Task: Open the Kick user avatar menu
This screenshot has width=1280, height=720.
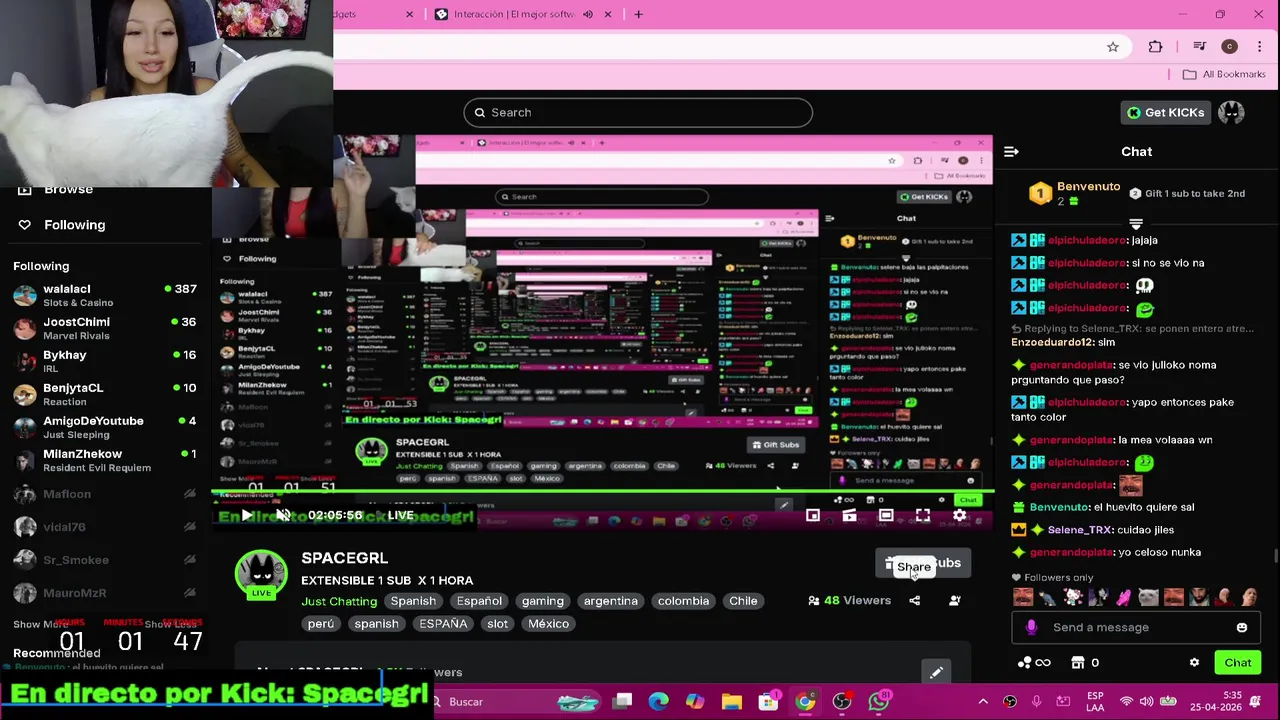Action: (x=1231, y=112)
